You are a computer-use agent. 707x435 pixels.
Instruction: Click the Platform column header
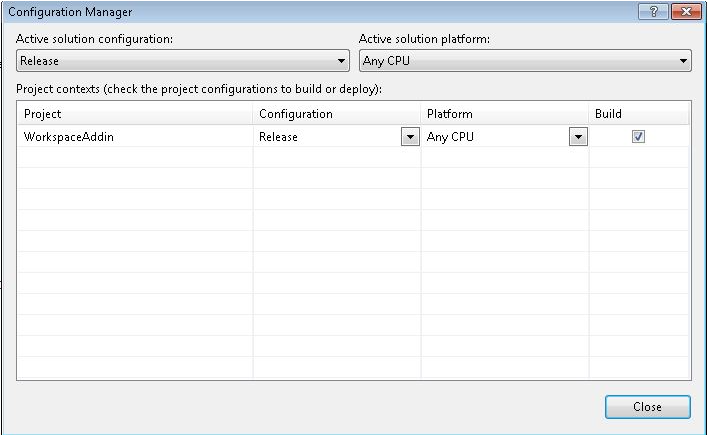pos(505,114)
